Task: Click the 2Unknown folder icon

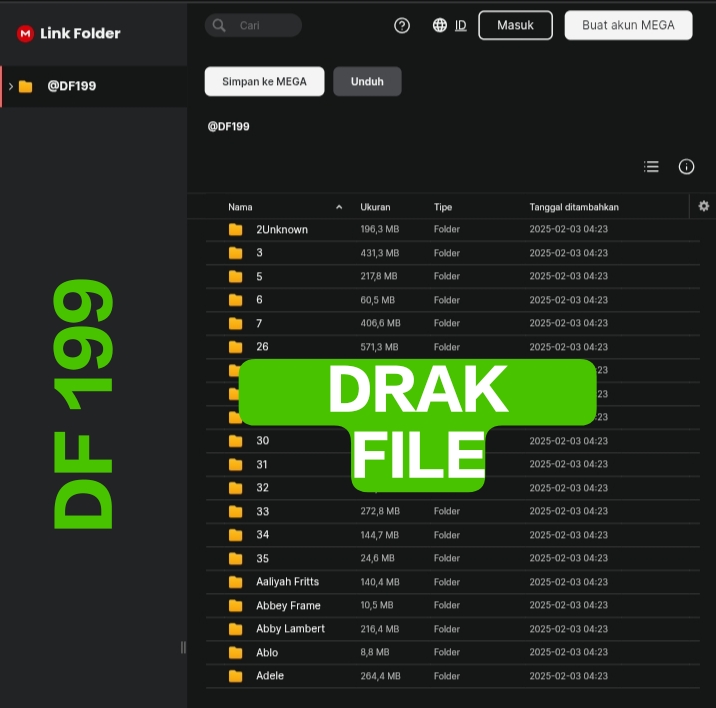Action: coord(236,229)
